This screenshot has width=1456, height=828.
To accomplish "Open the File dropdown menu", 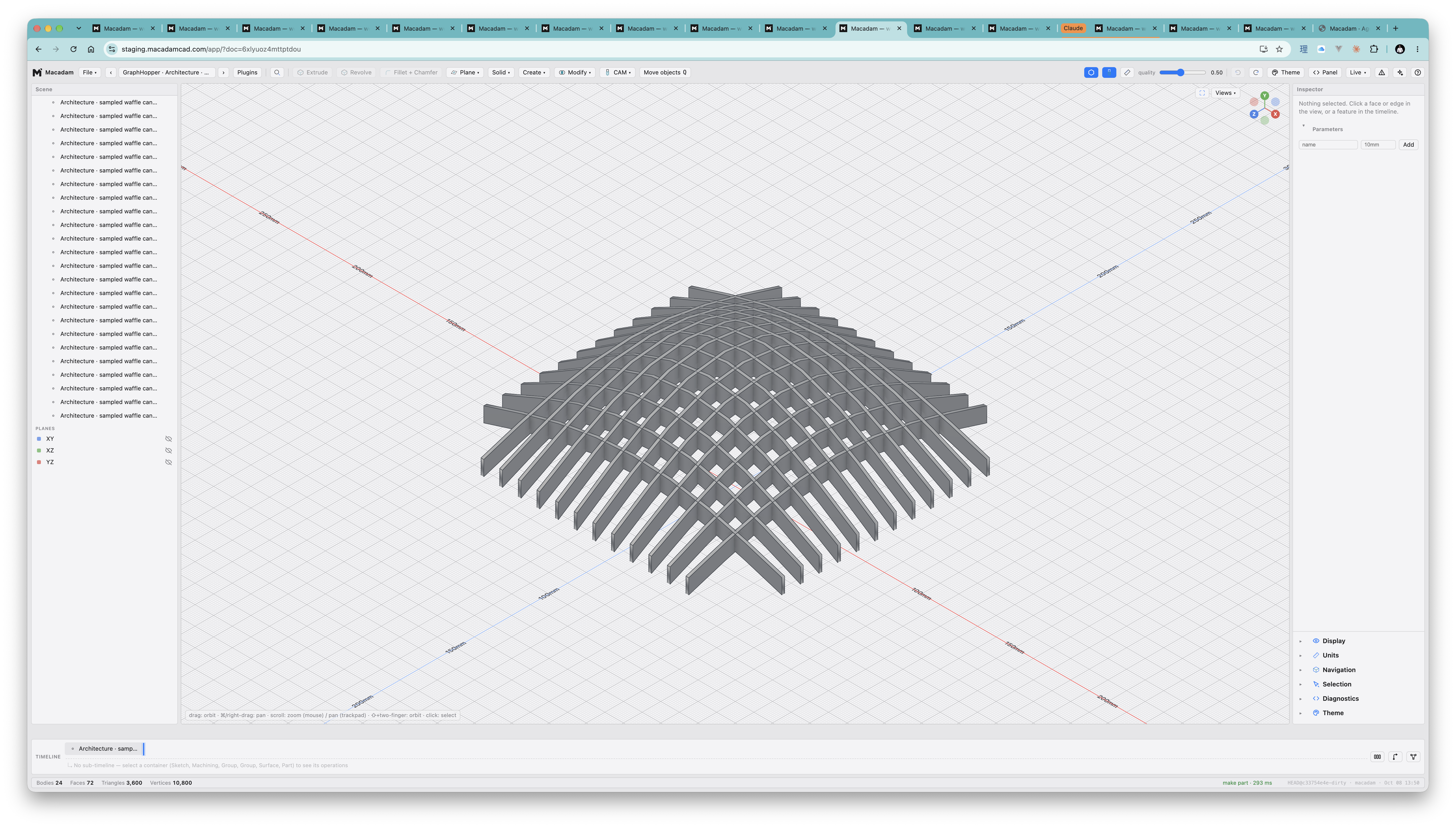I will [x=90, y=72].
